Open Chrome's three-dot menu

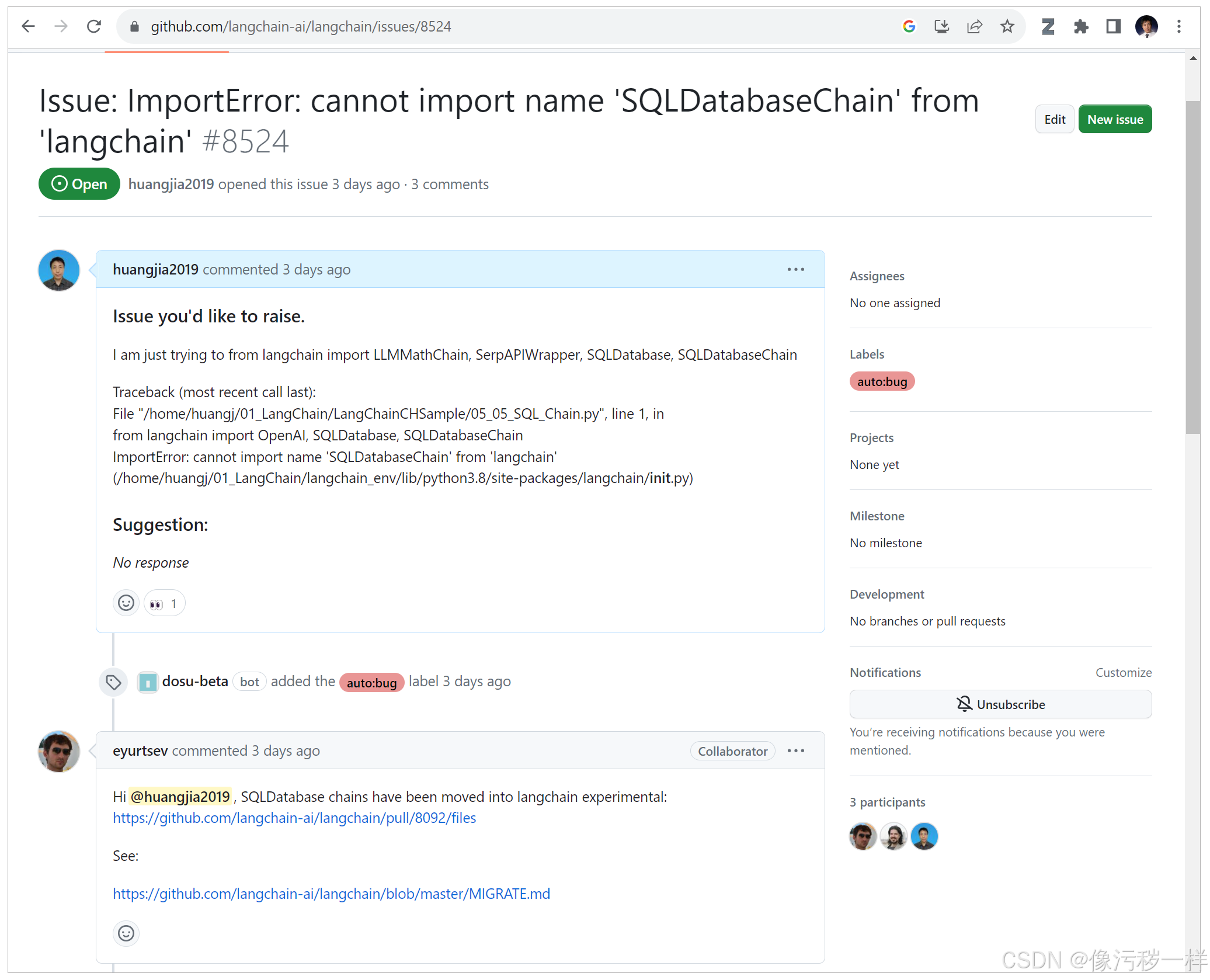coord(1178,26)
